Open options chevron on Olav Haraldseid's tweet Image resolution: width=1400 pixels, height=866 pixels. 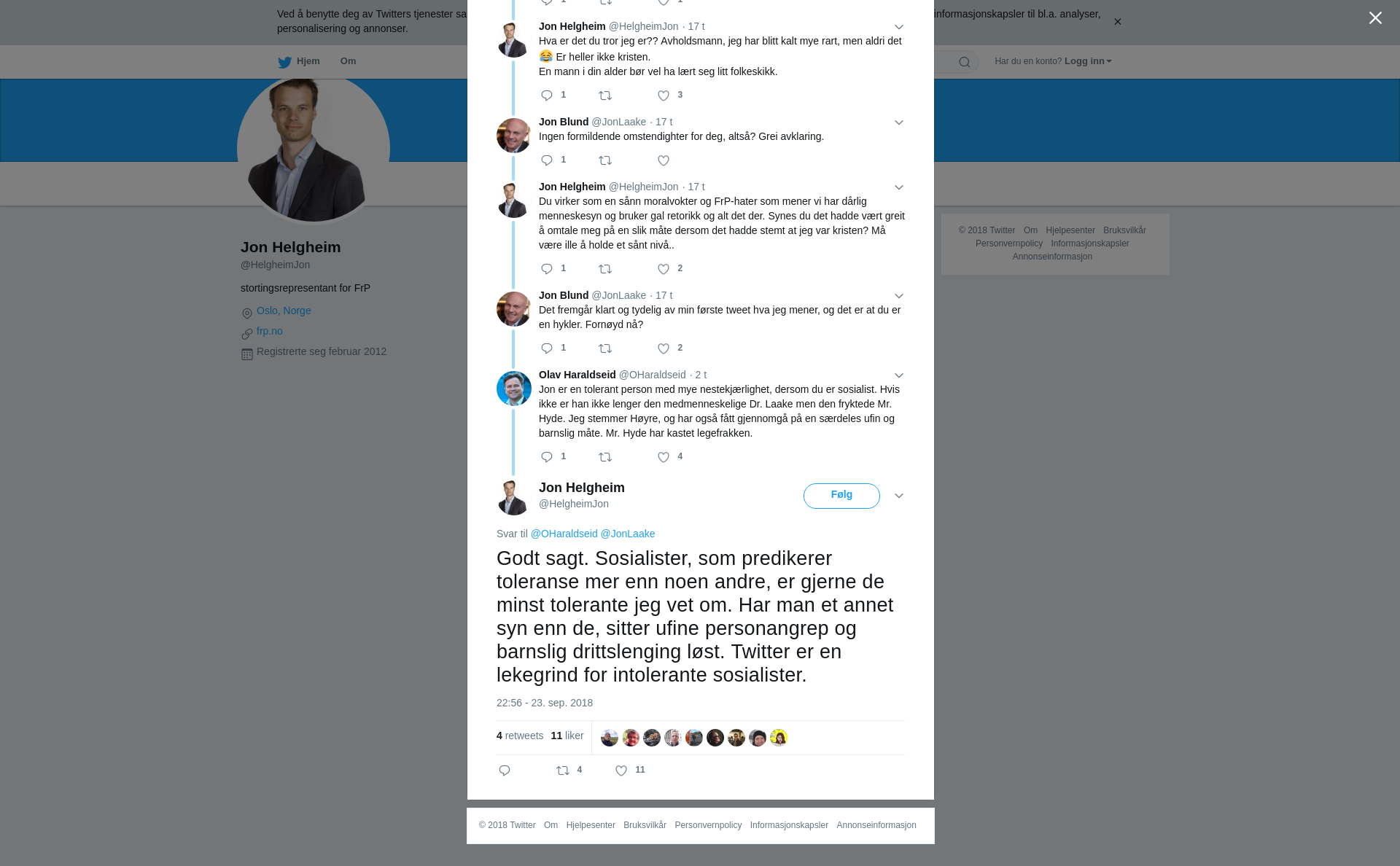(x=899, y=375)
